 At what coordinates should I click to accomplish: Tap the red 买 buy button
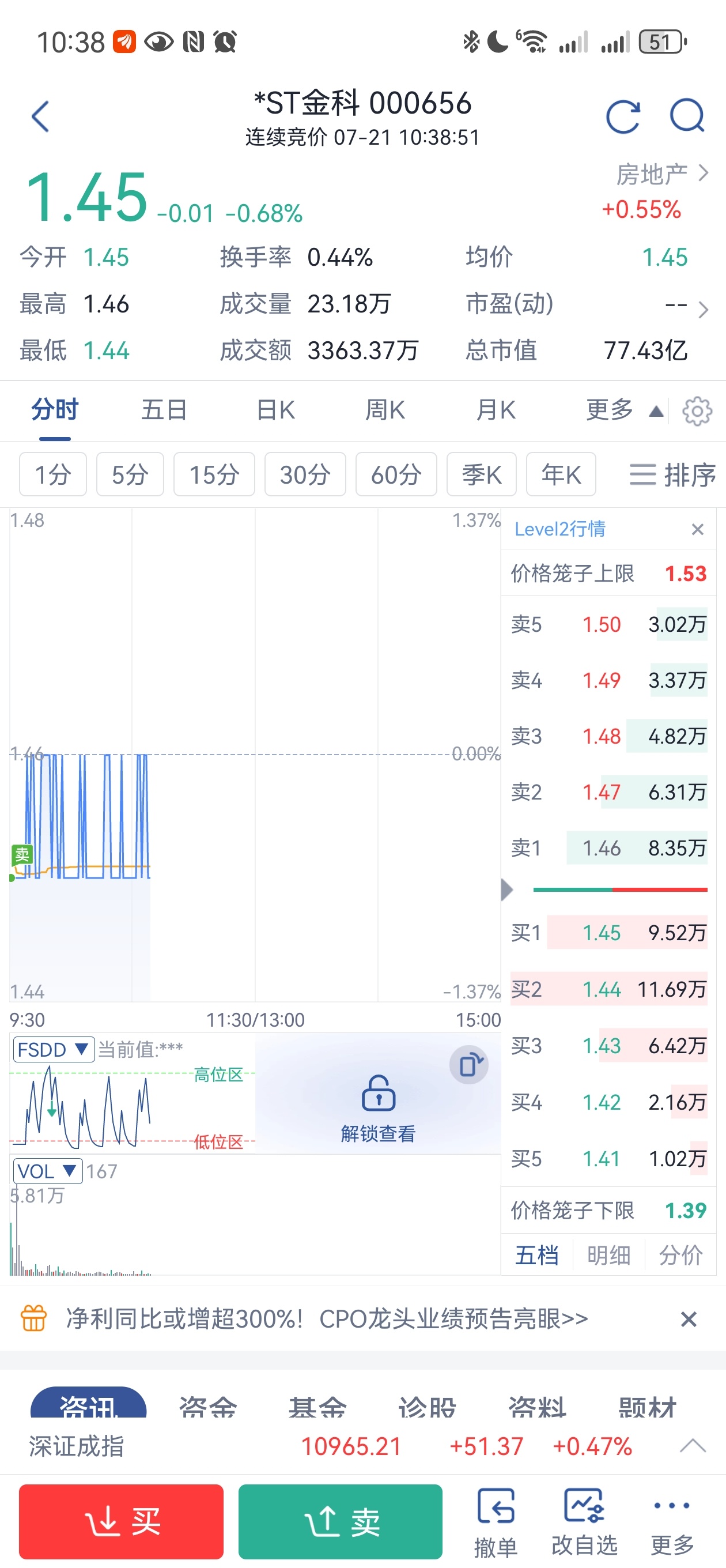pos(121,1522)
